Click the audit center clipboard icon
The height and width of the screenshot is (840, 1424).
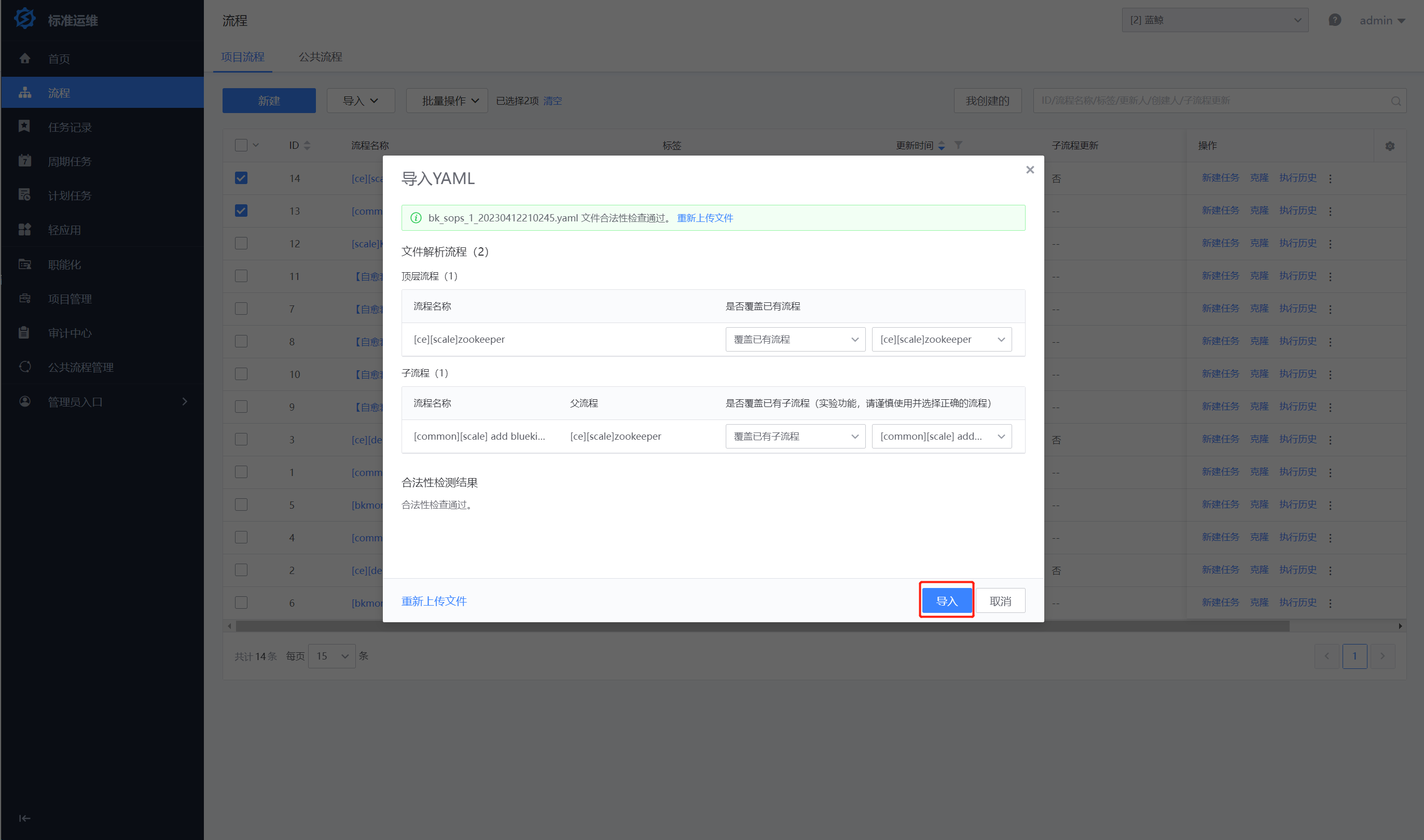pyautogui.click(x=24, y=333)
